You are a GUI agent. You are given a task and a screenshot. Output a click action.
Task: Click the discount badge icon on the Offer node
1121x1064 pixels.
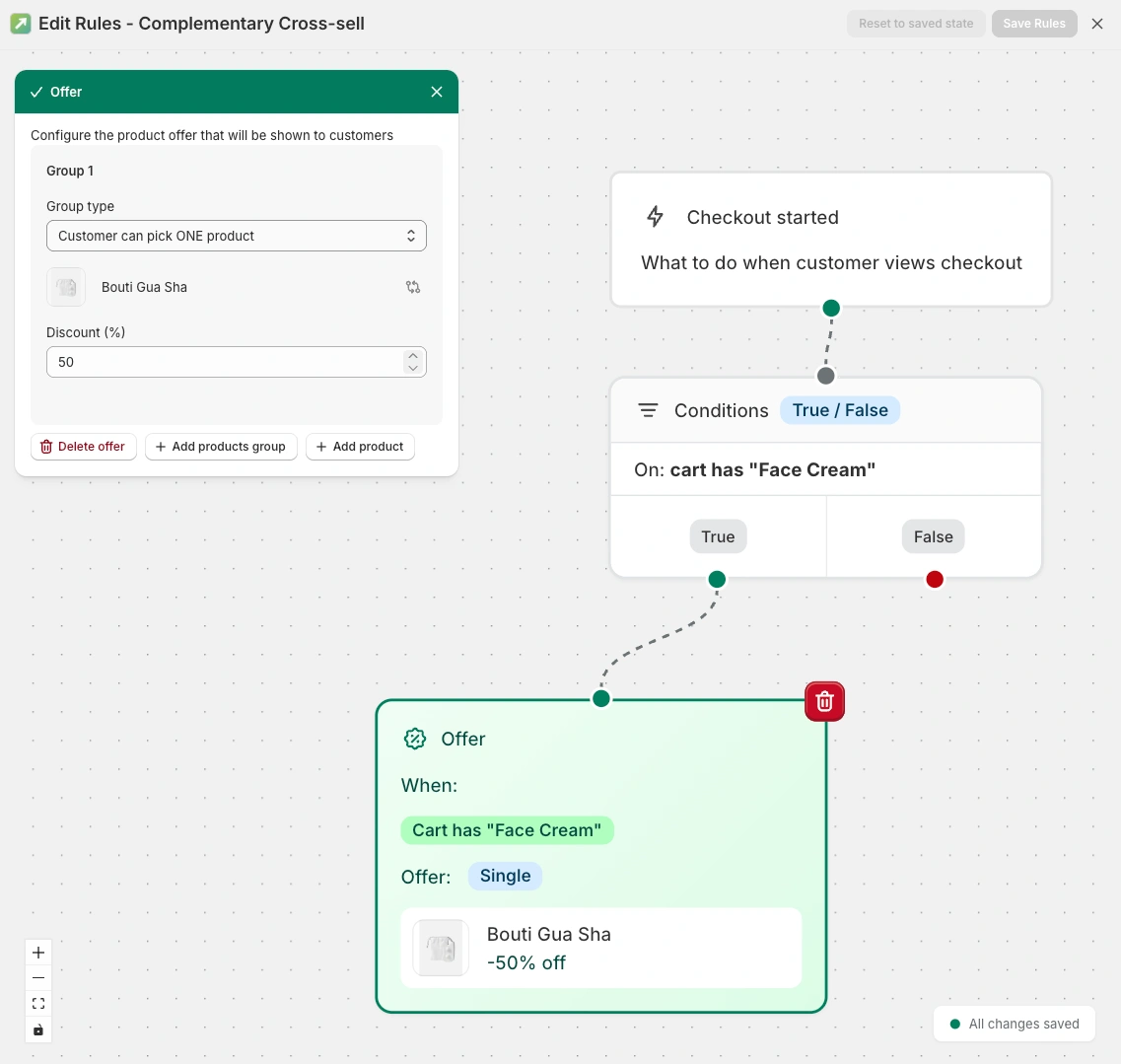click(415, 739)
